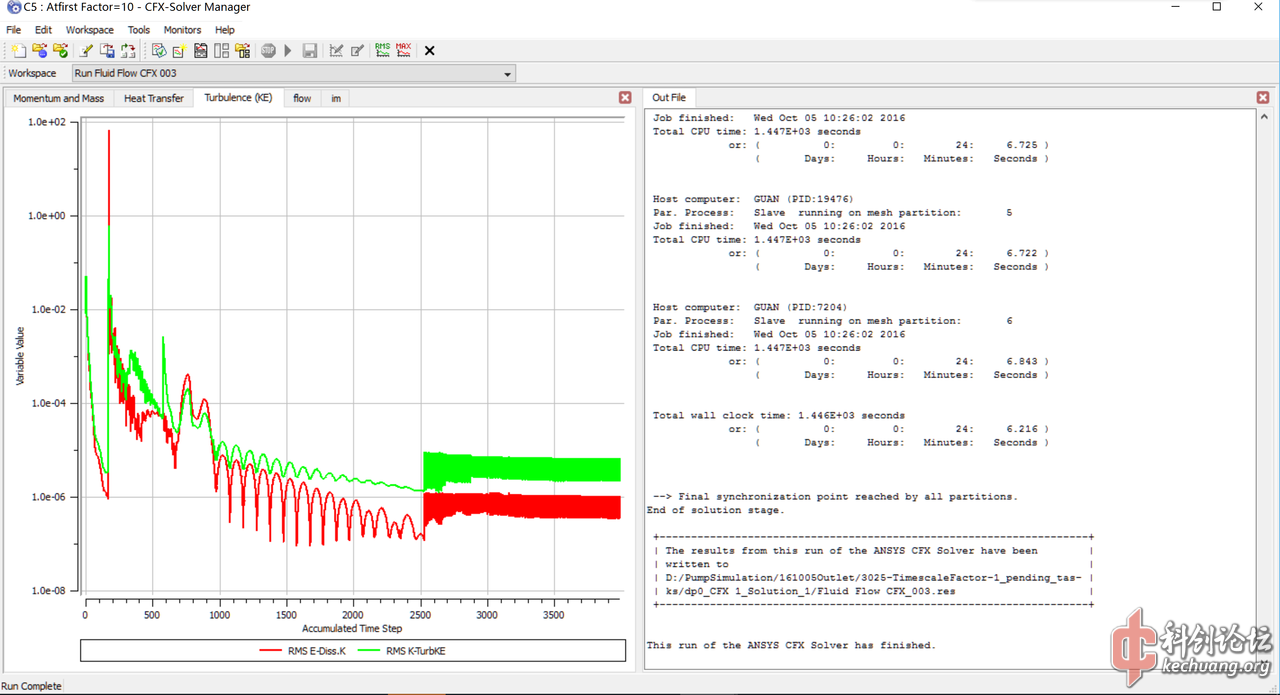The height and width of the screenshot is (695, 1280).
Task: Click the 'Host computer: GUAN (PID:7204)' line
Action: pos(750,307)
